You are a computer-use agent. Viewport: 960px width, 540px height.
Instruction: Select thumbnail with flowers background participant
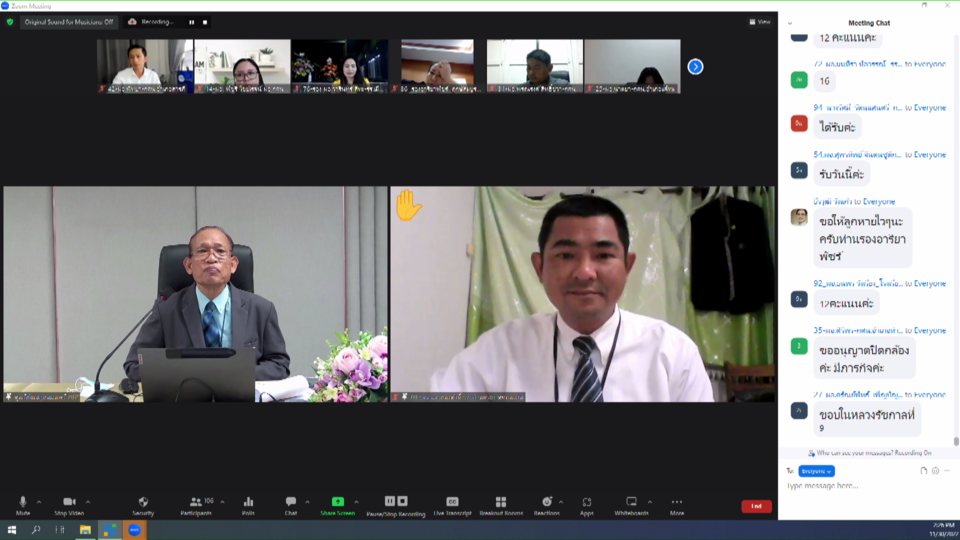340,66
